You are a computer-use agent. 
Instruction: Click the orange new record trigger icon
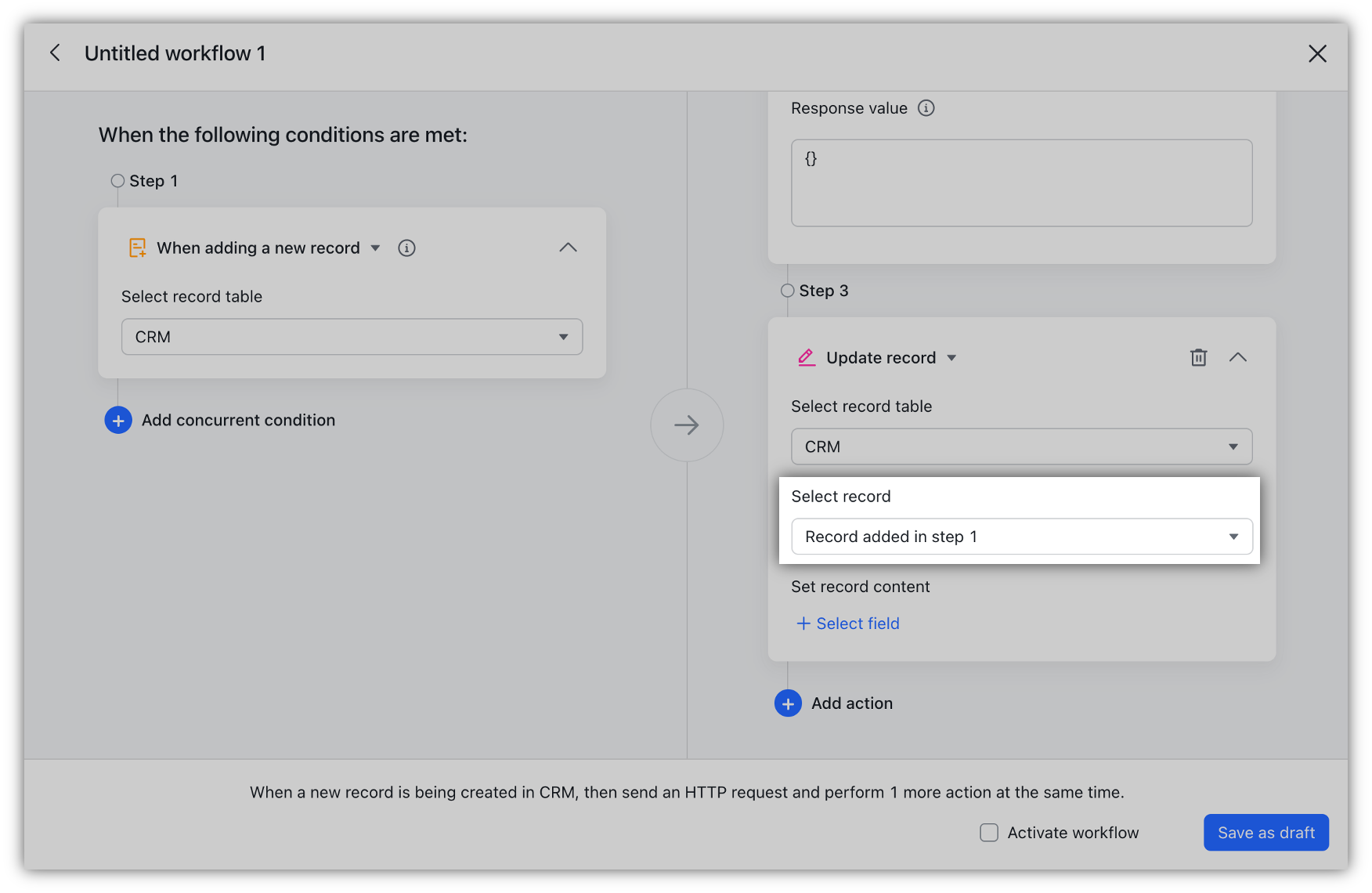(x=137, y=248)
